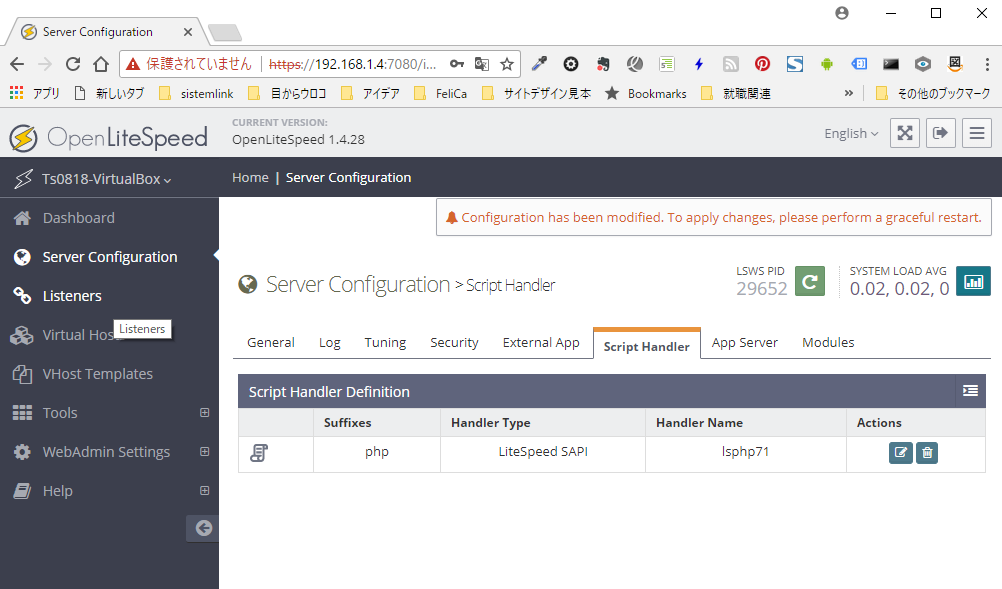Click the Dashboard home icon

pyautogui.click(x=22, y=218)
